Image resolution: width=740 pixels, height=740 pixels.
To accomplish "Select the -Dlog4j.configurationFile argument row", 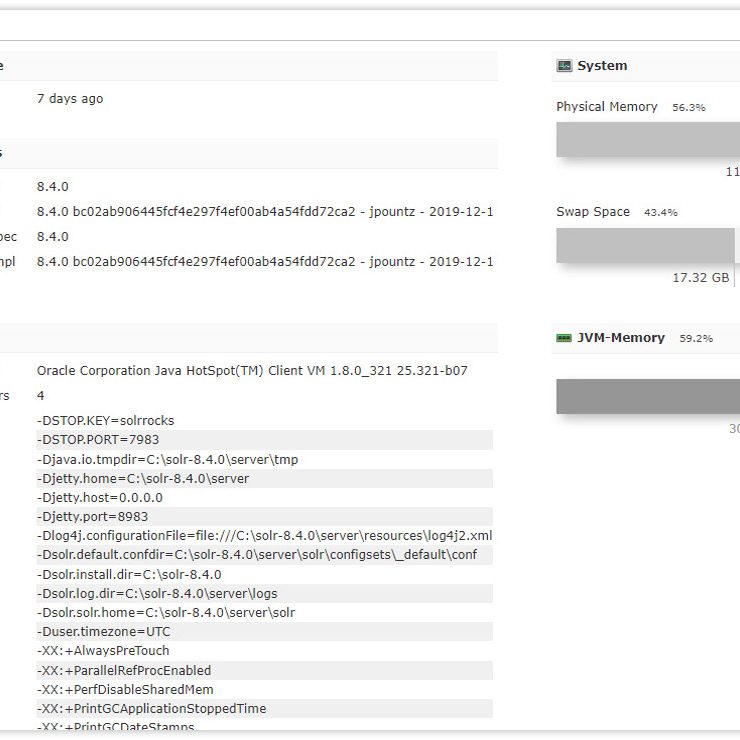I will point(264,535).
